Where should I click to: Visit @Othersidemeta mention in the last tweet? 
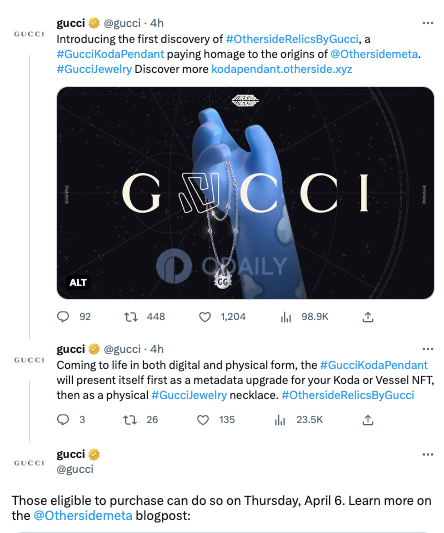coord(83,516)
